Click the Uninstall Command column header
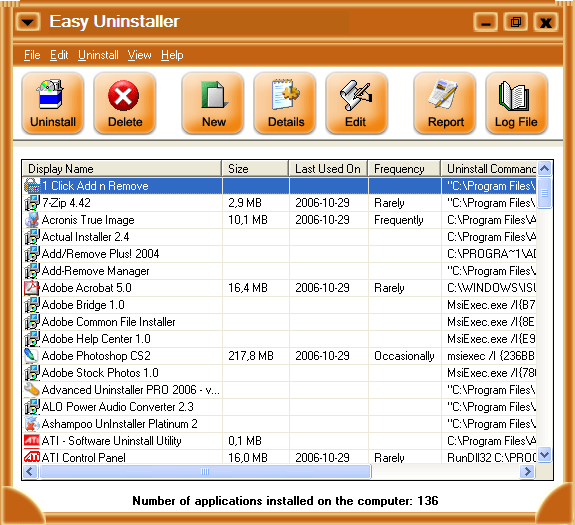 pyautogui.click(x=489, y=169)
